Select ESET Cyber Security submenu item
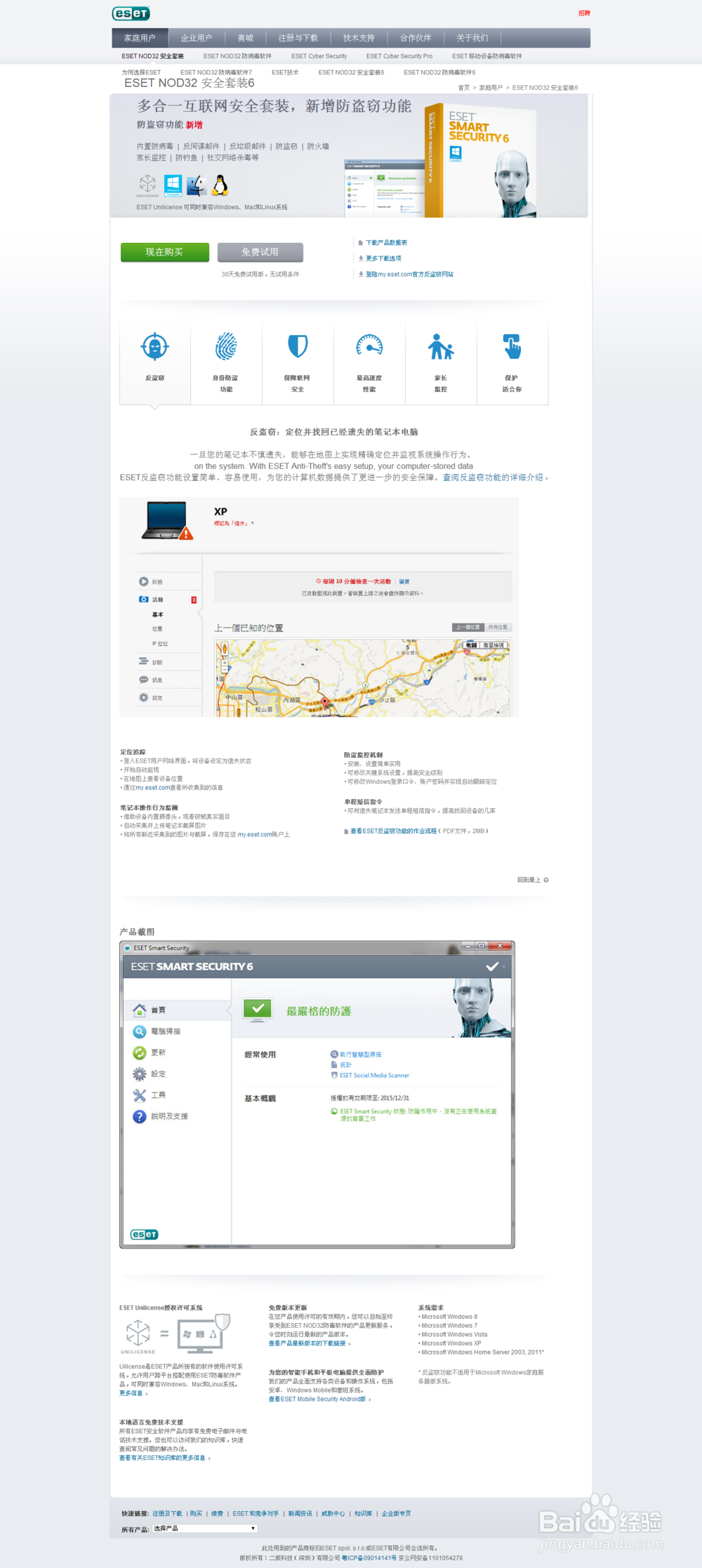Image resolution: width=702 pixels, height=1568 pixels. pyautogui.click(x=319, y=56)
